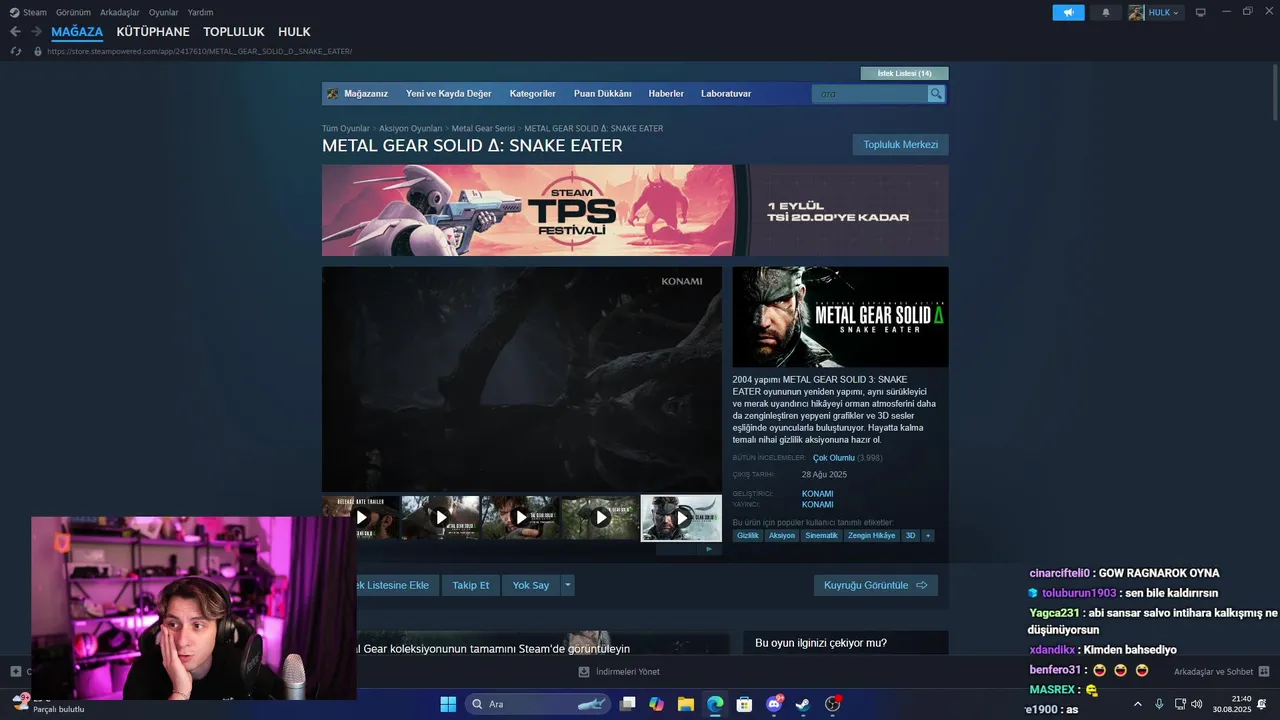
Task: Open the Tüm Oyunlar breadcrumb
Action: click(x=346, y=129)
